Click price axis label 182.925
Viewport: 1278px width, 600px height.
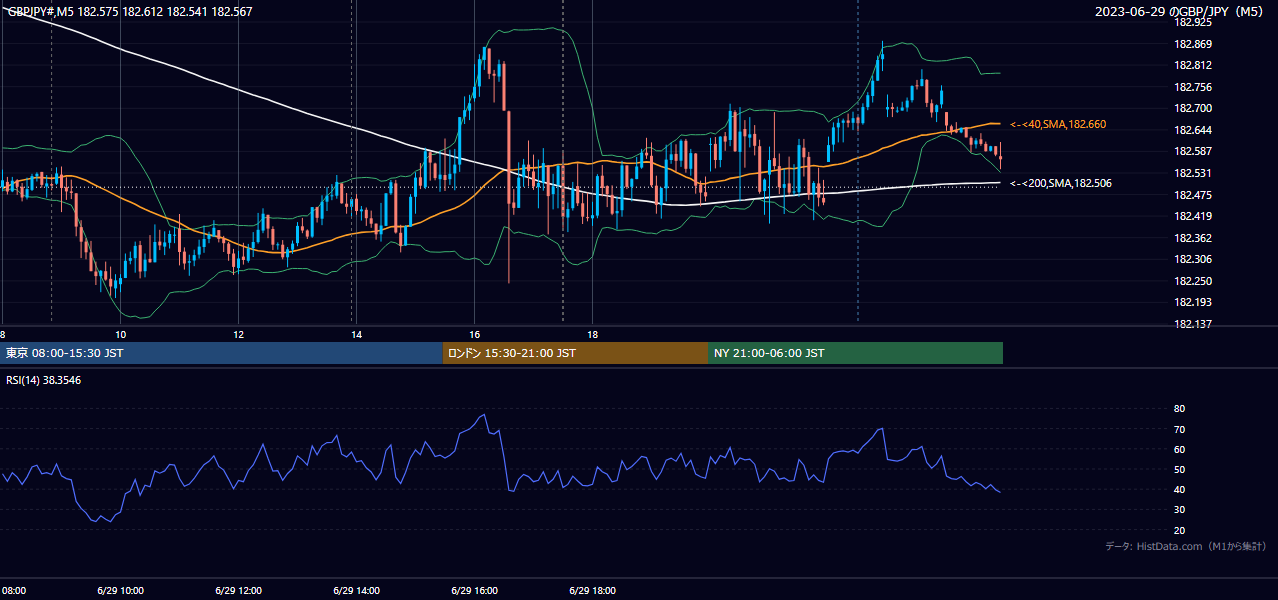coord(1192,22)
